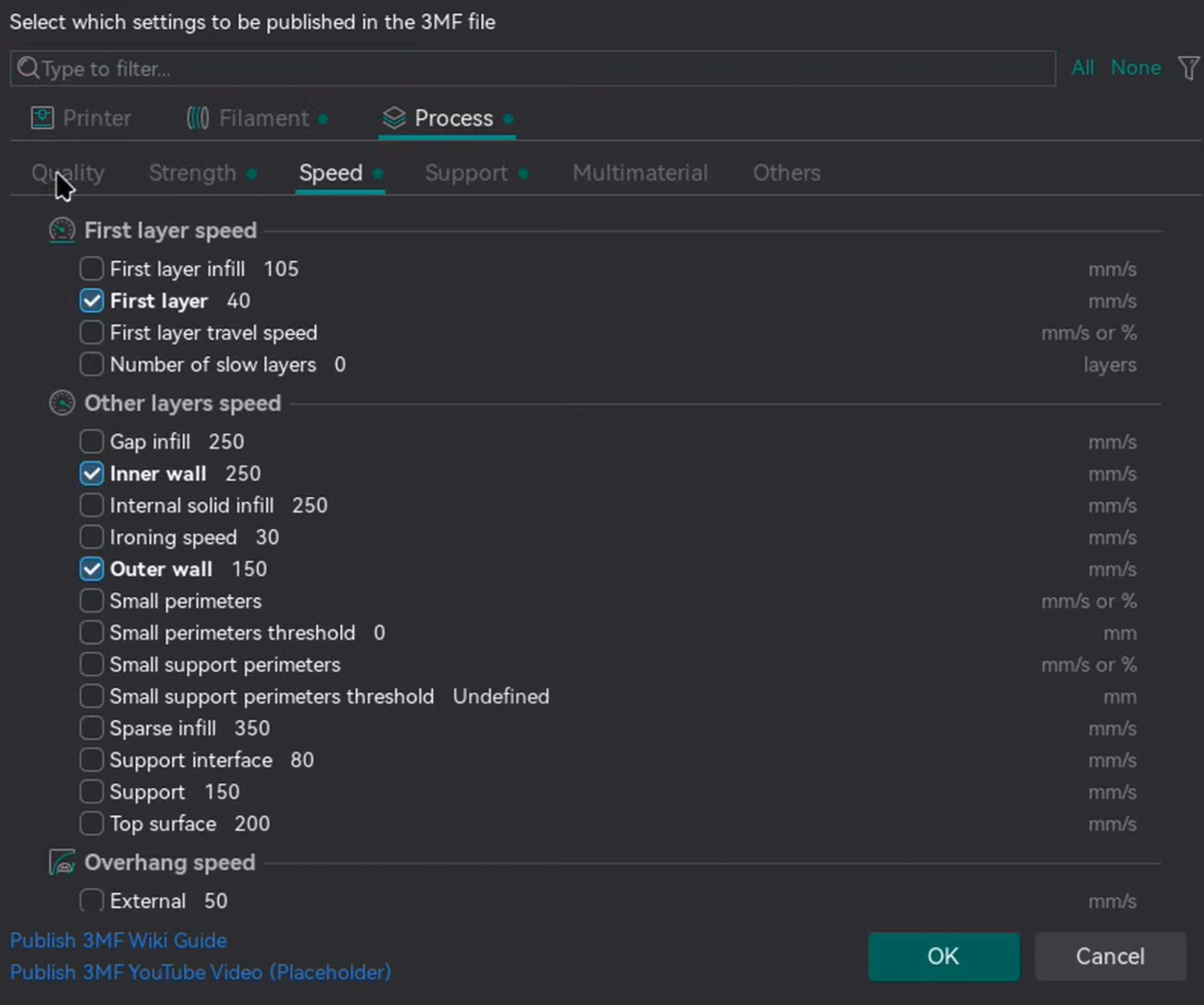The height and width of the screenshot is (1005, 1204).
Task: Click the Overhang speed section icon
Action: click(x=62, y=862)
